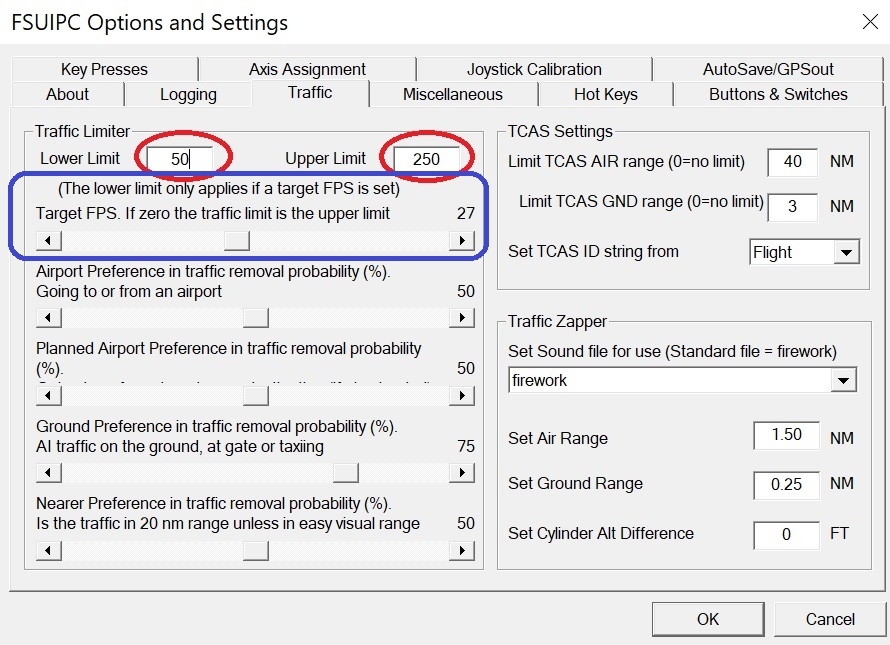Screen dimensions: 890x645
Task: Click the FT unit label
Action: (839, 534)
